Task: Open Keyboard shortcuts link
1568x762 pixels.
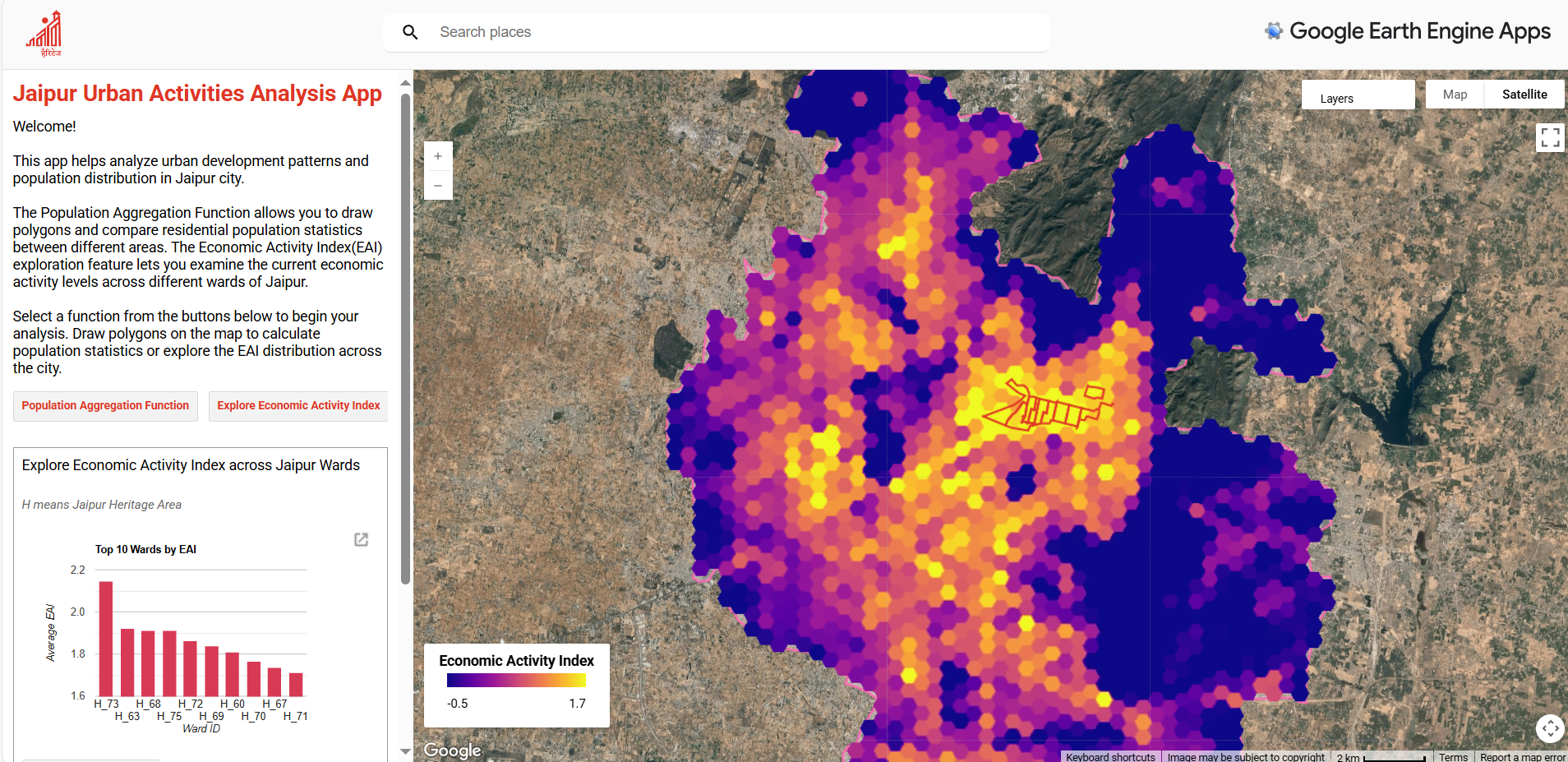Action: [x=1110, y=757]
